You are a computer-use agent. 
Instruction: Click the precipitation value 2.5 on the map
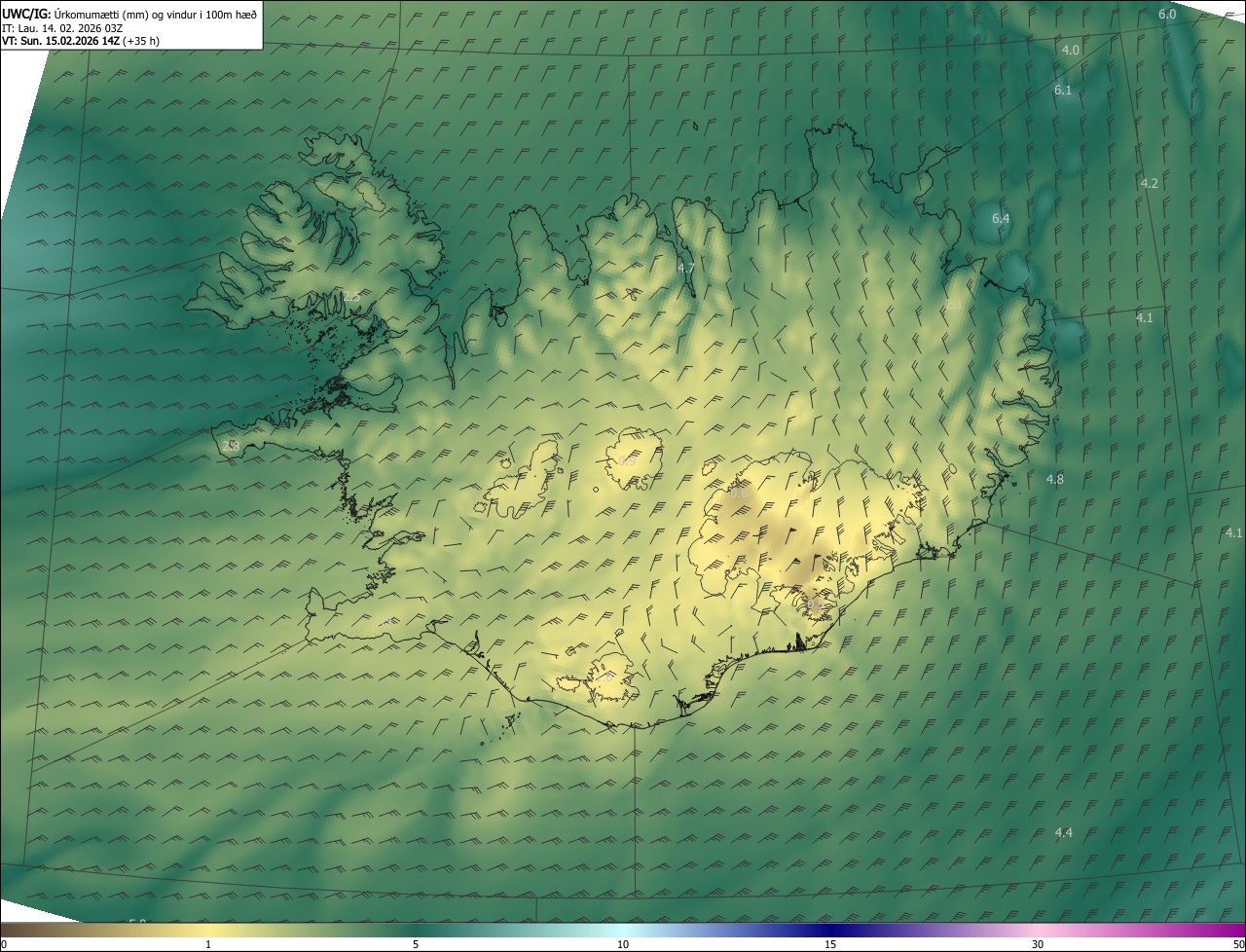(351, 296)
